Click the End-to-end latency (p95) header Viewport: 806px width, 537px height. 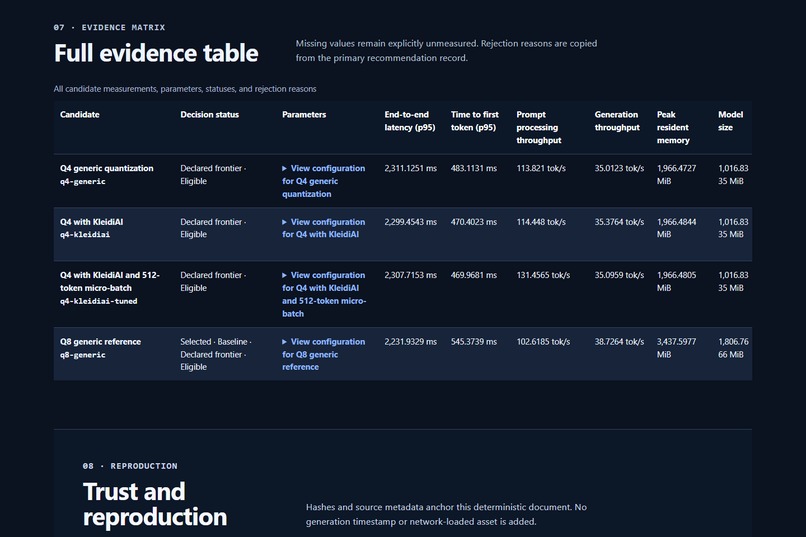(410, 121)
